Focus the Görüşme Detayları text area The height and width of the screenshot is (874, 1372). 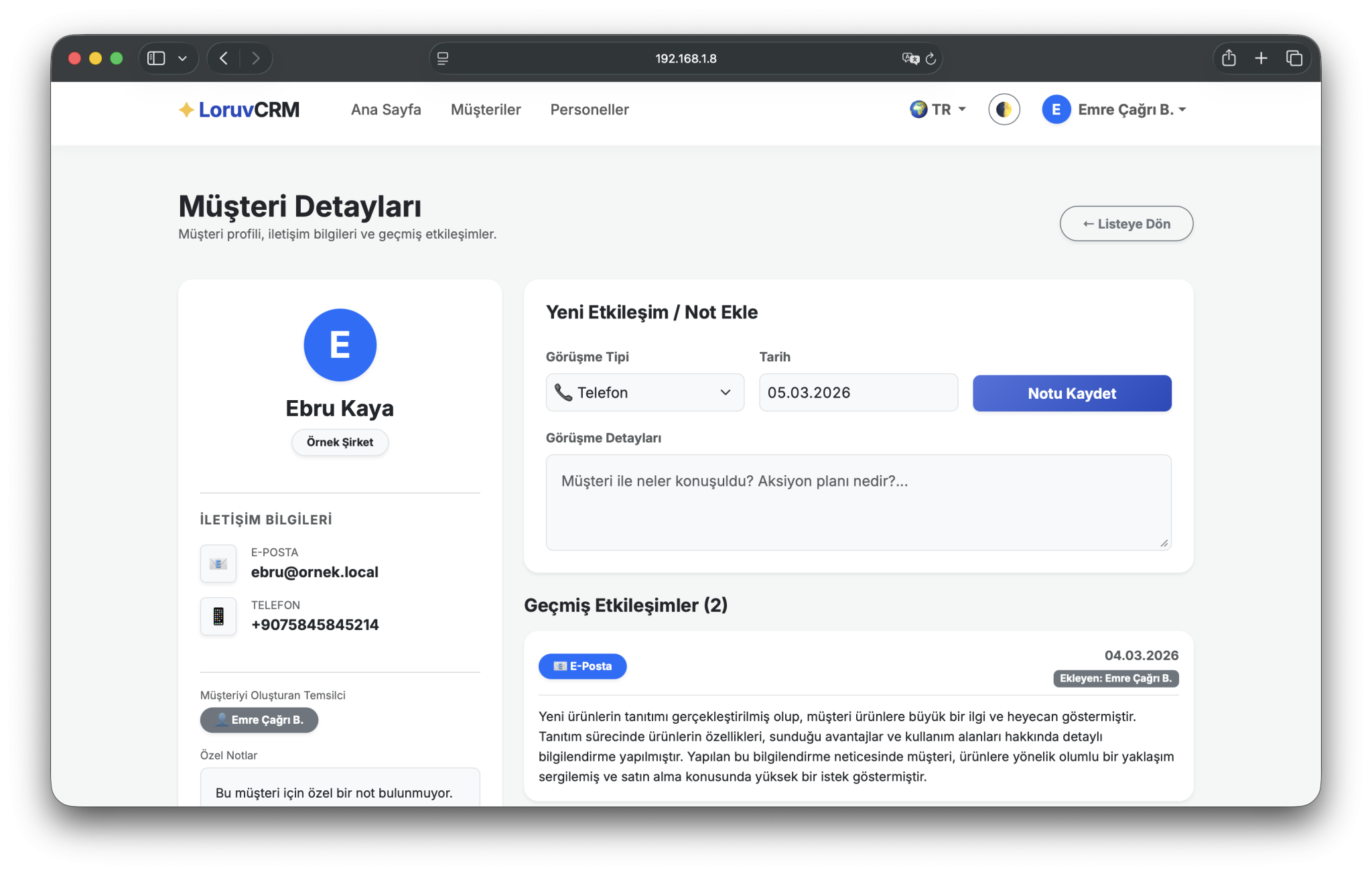click(x=857, y=503)
